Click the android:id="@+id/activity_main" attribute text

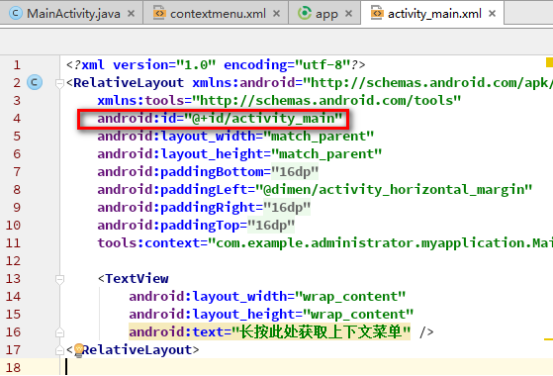coord(220,119)
